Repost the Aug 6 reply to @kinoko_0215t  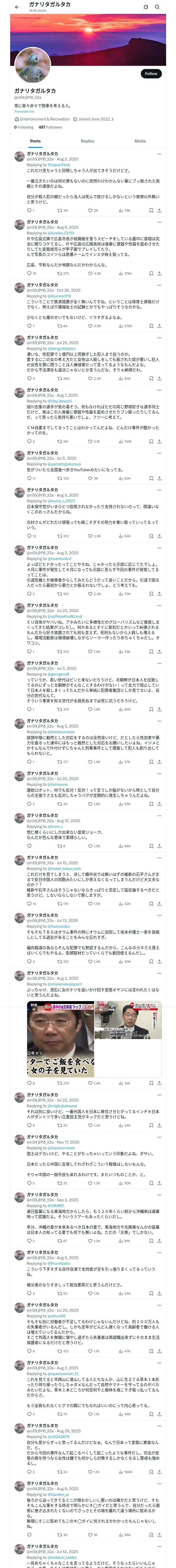coord(63,274)
